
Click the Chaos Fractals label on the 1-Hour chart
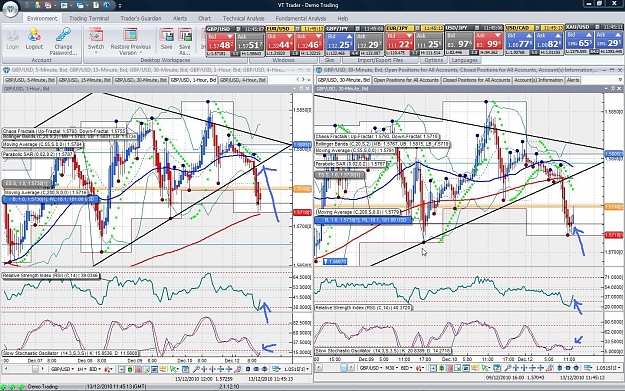coord(64,131)
